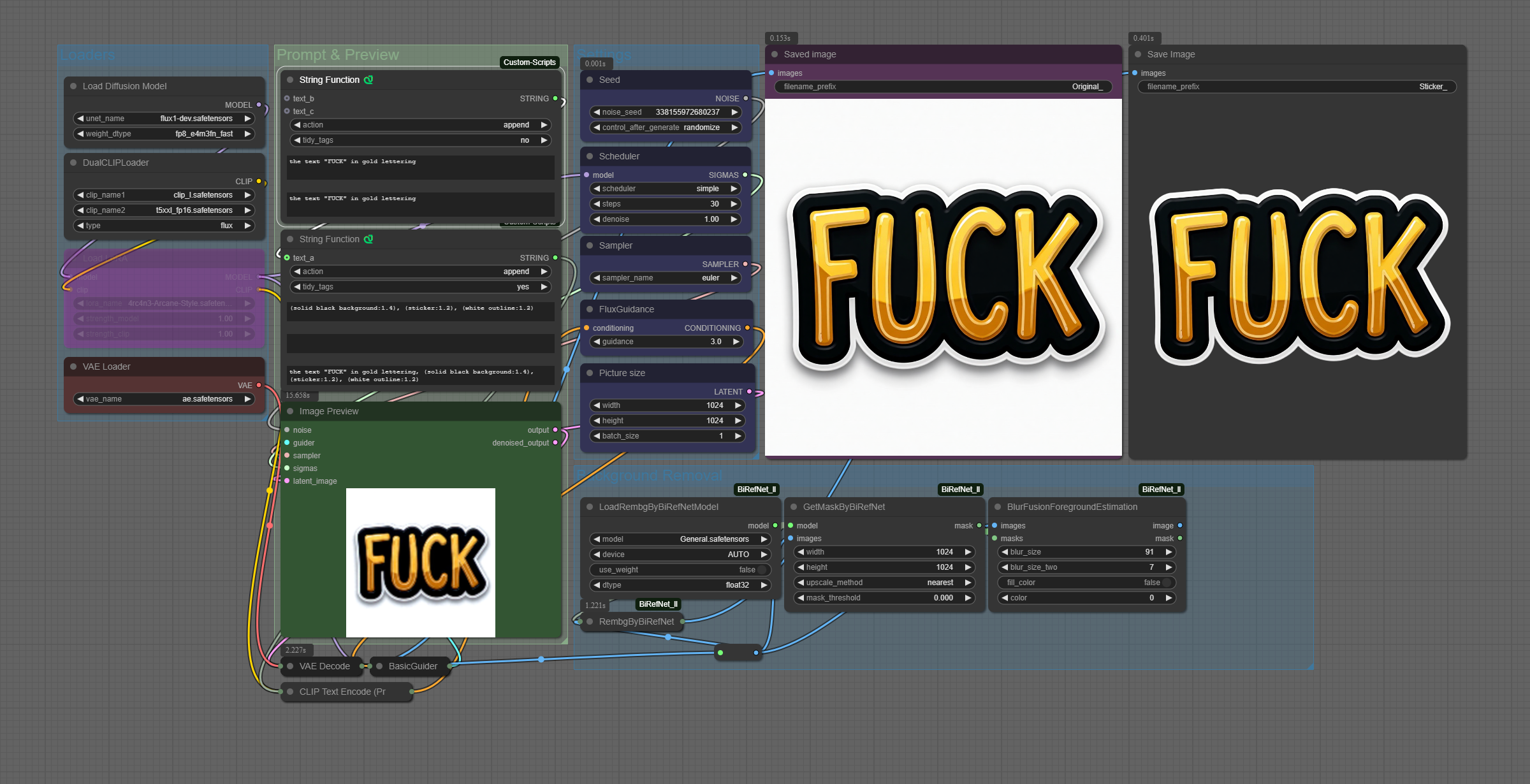Toggle the fill_color switch
Screen dimensions: 1530x784
tap(1165, 583)
